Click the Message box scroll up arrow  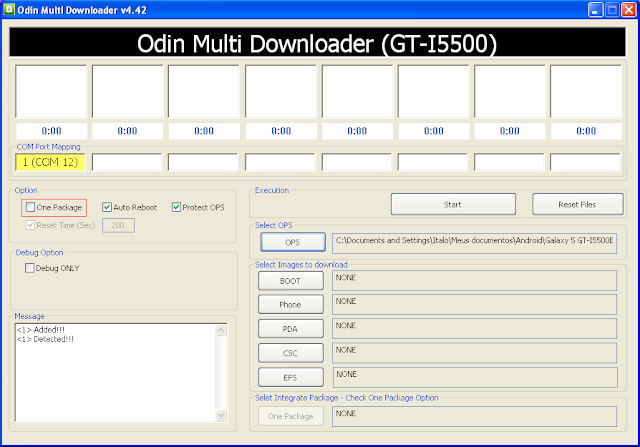click(221, 330)
